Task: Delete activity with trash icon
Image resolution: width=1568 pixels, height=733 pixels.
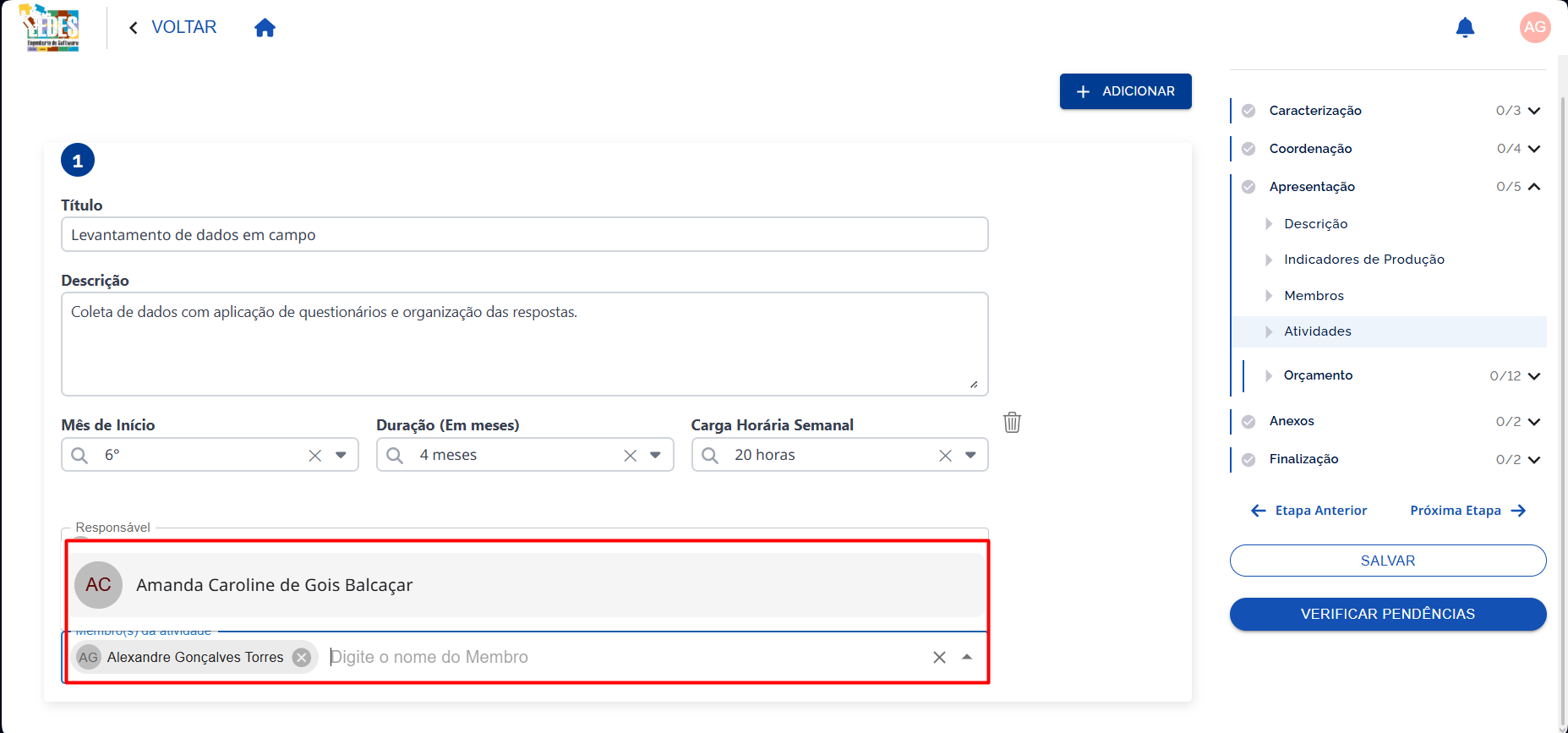Action: pos(1012,422)
